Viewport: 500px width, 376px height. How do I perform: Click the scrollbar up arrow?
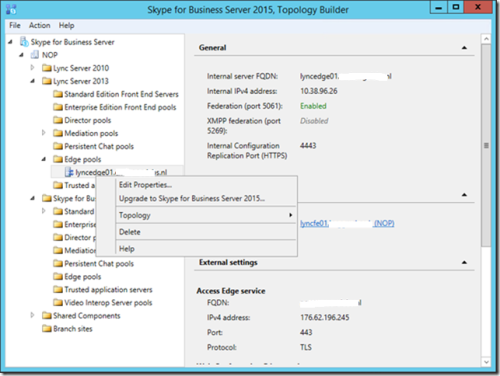click(x=486, y=39)
